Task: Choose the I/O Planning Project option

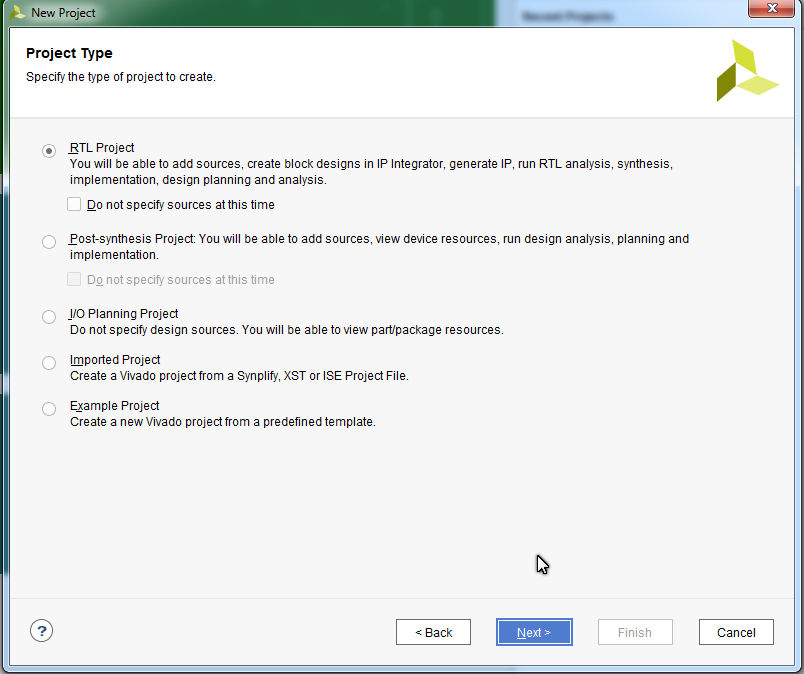Action: tap(49, 316)
